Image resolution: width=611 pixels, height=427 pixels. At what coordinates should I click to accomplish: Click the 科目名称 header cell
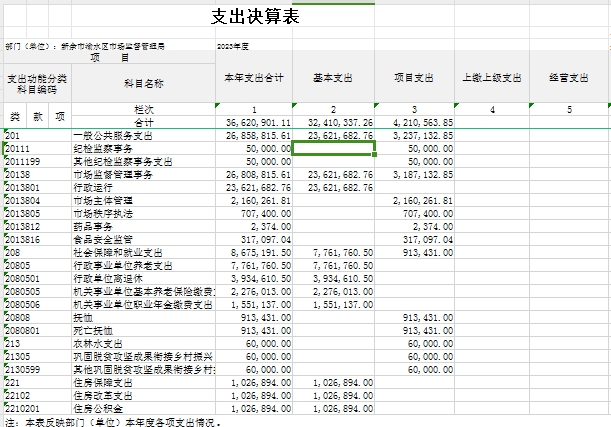(x=143, y=84)
